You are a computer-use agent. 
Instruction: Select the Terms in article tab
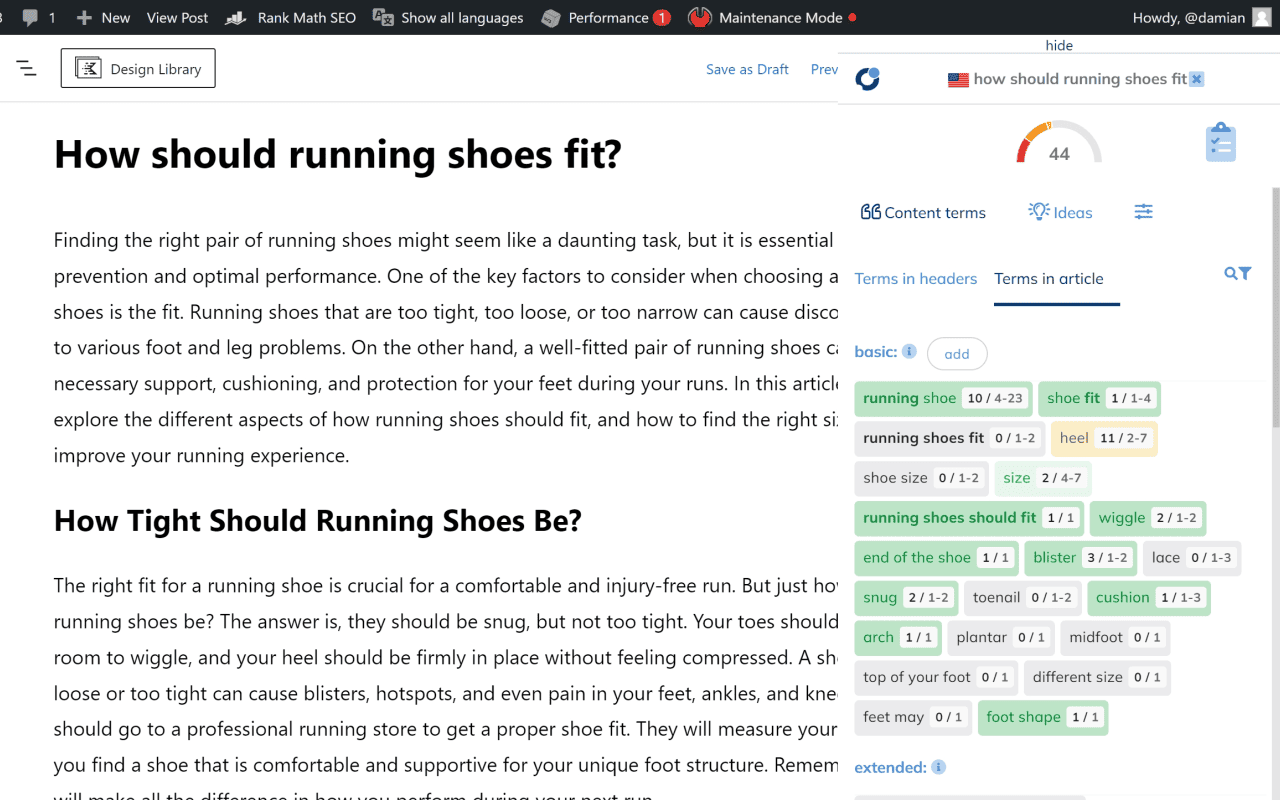[x=1049, y=279]
